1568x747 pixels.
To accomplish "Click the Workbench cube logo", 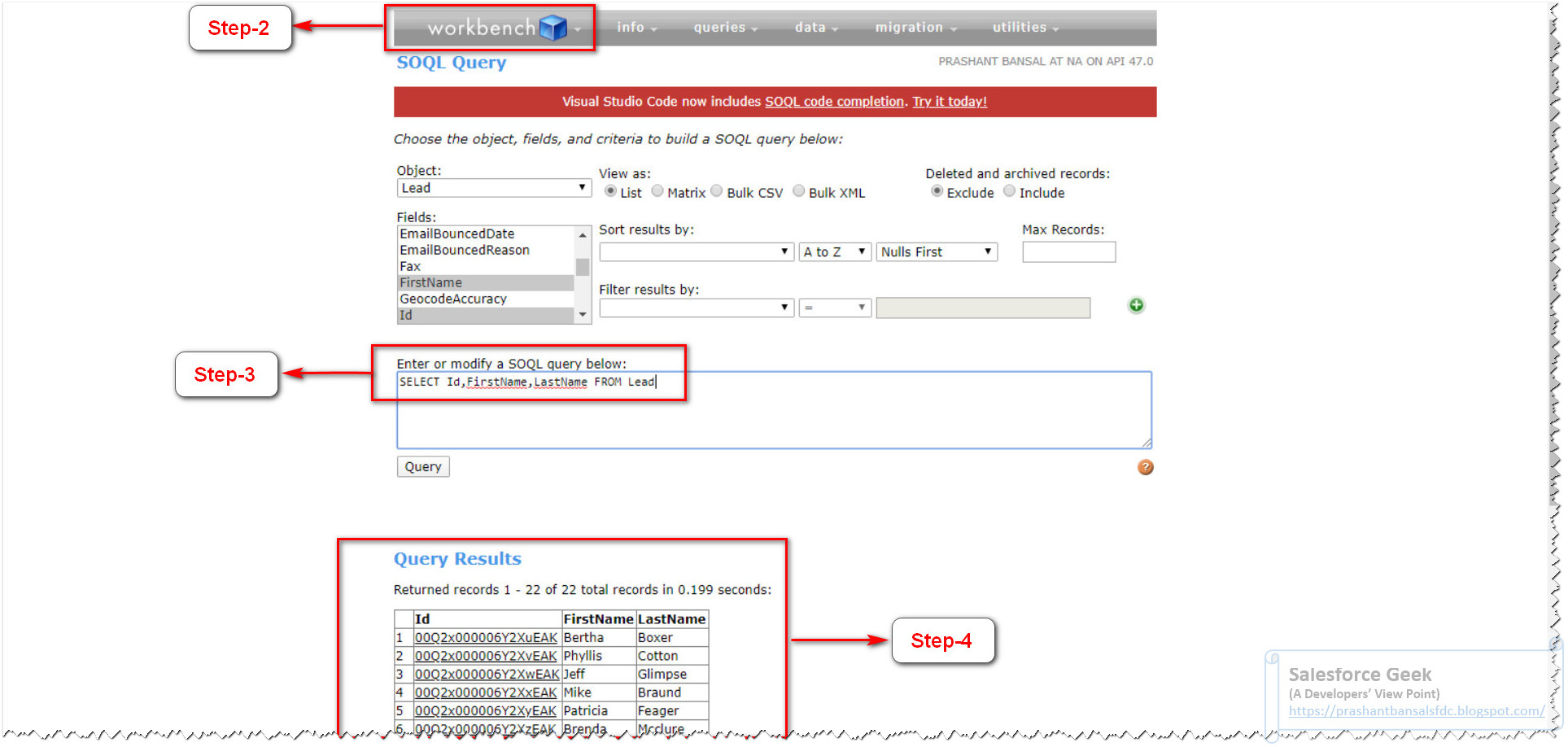I will point(553,28).
